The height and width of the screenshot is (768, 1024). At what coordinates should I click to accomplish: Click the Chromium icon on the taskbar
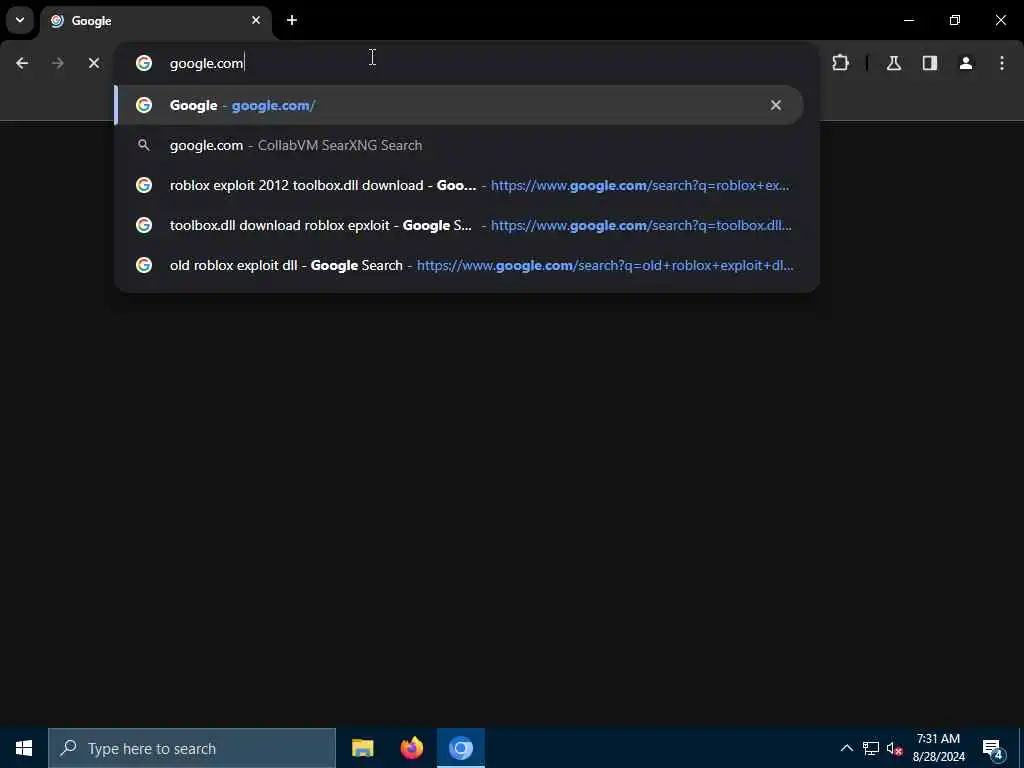[x=461, y=748]
